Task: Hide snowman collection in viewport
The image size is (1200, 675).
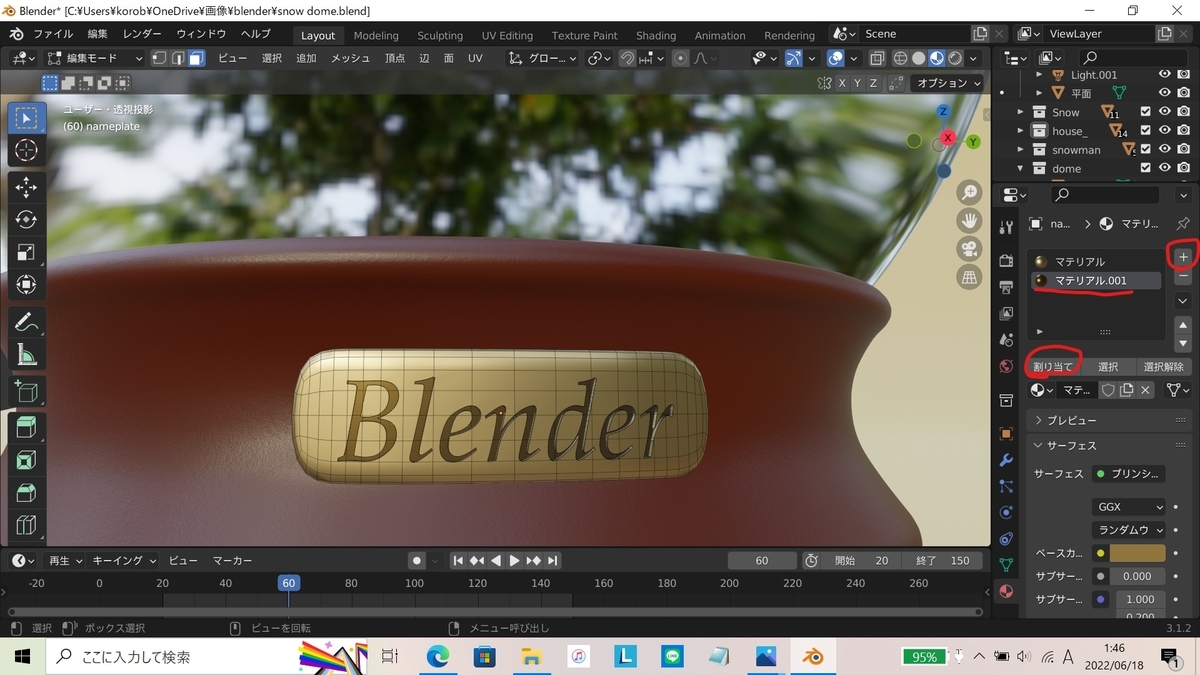Action: pos(1165,149)
